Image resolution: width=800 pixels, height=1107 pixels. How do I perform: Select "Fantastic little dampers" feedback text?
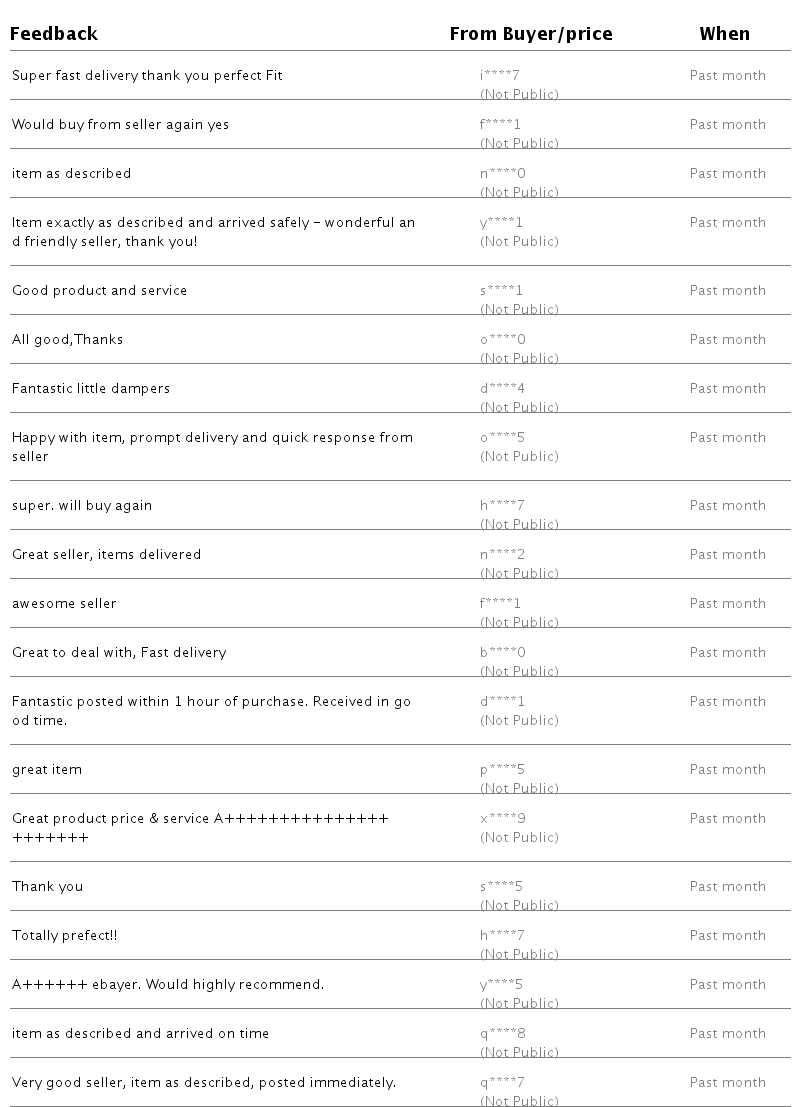click(91, 389)
